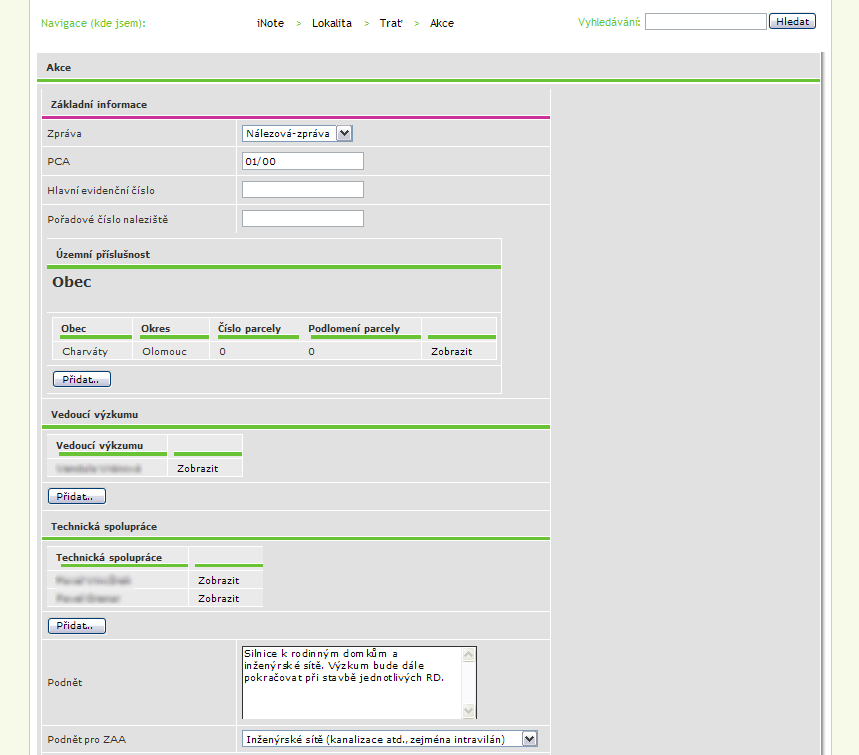Show the first Technická spolupráce entry via Zobrazit

[x=218, y=580]
